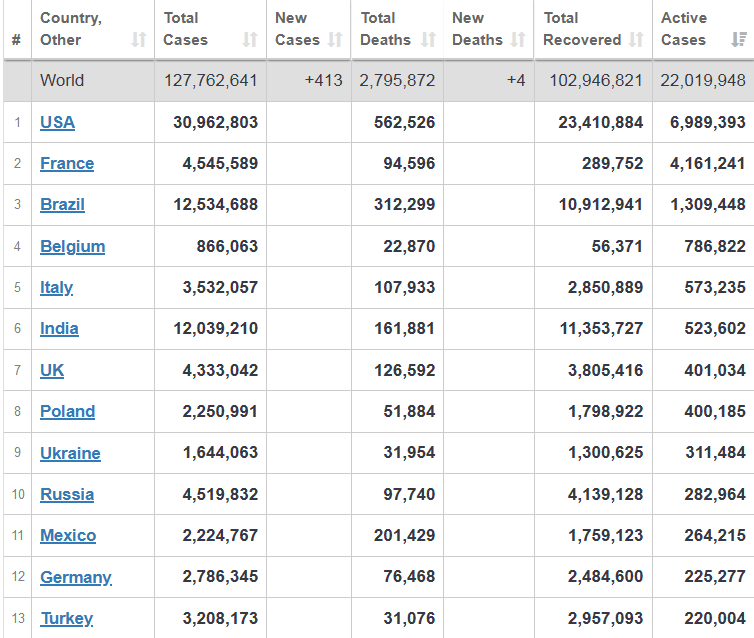
Task: Click the India link
Action: pyautogui.click(x=59, y=328)
